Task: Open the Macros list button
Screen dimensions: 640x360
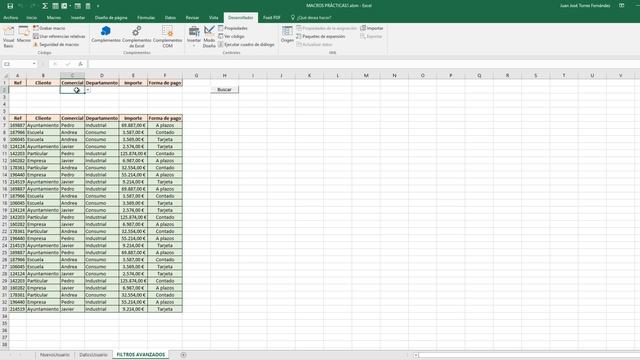Action: 24,34
